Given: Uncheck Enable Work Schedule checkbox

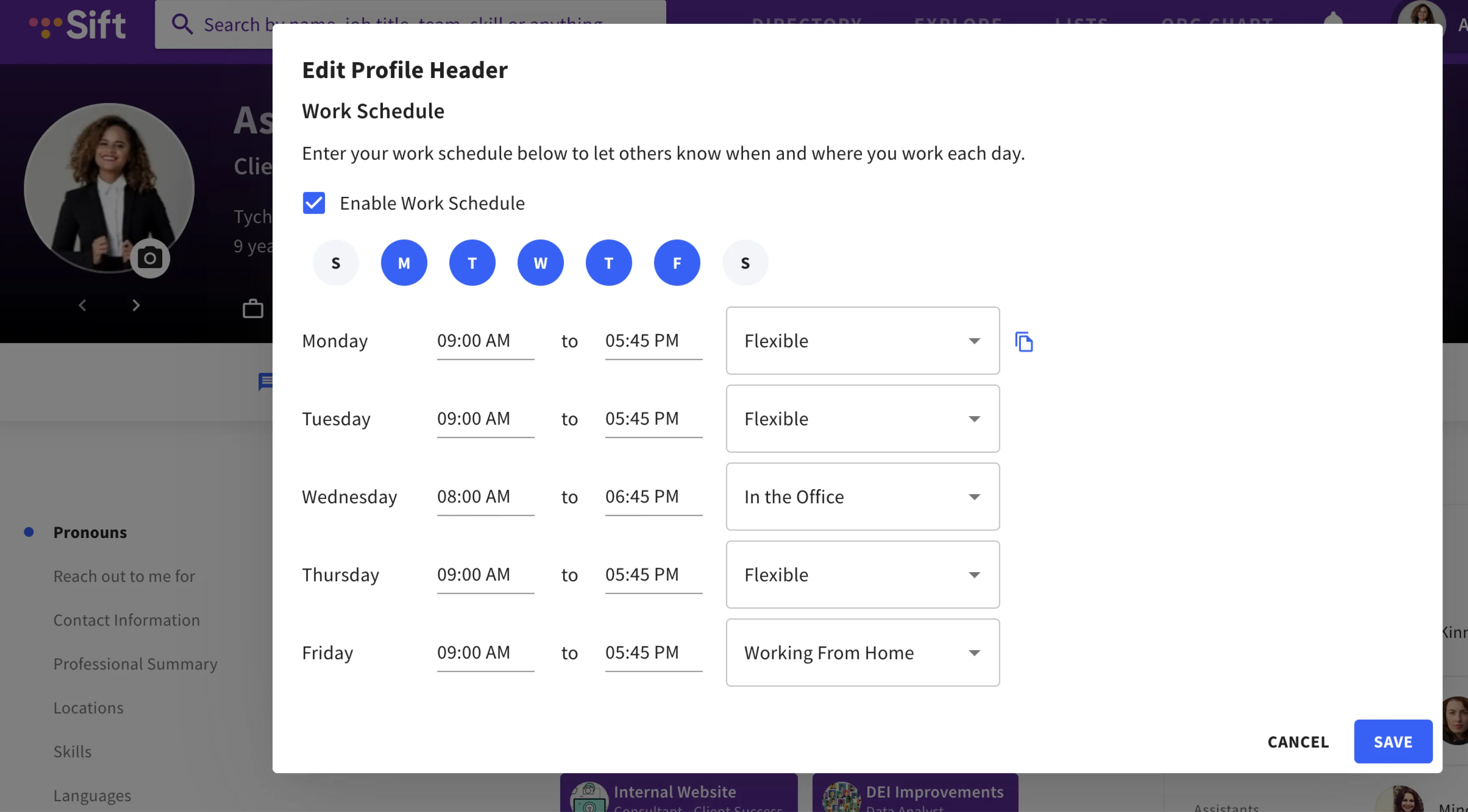Looking at the screenshot, I should point(313,203).
